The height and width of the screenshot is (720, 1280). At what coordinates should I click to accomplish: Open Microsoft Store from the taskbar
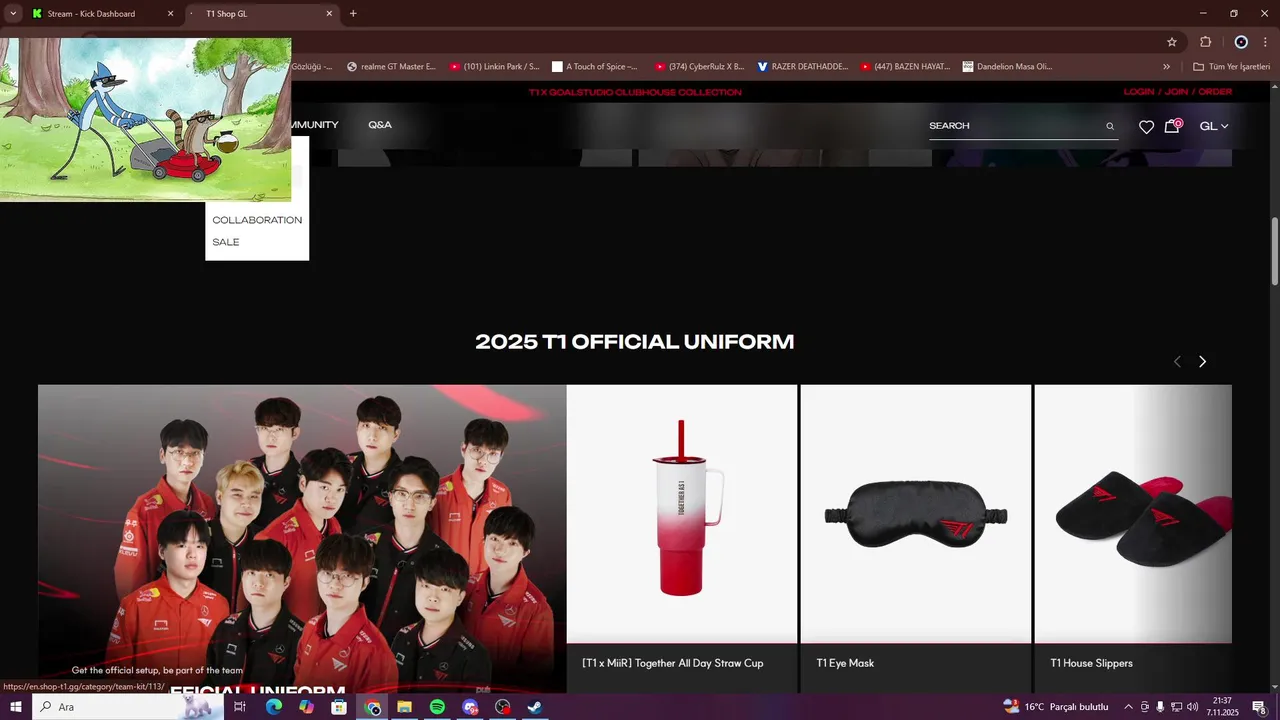339,707
